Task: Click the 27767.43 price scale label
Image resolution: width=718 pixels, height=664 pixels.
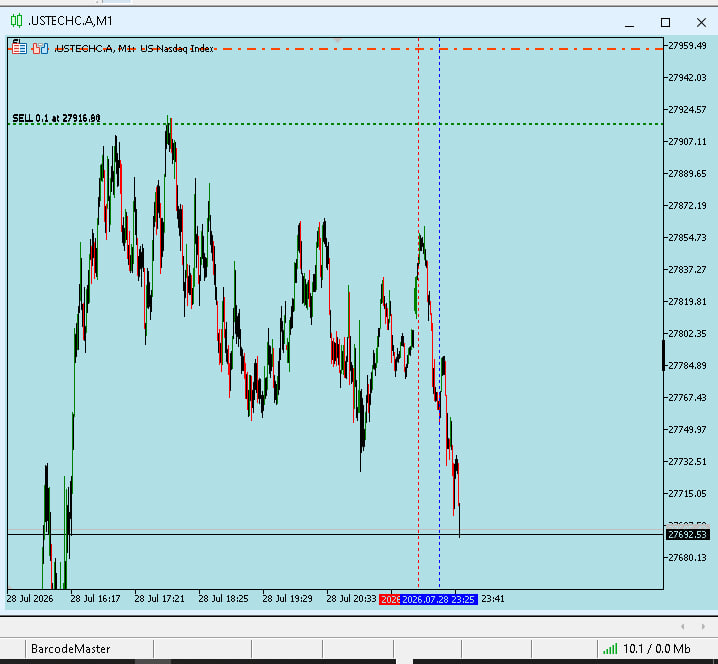Action: coord(687,397)
